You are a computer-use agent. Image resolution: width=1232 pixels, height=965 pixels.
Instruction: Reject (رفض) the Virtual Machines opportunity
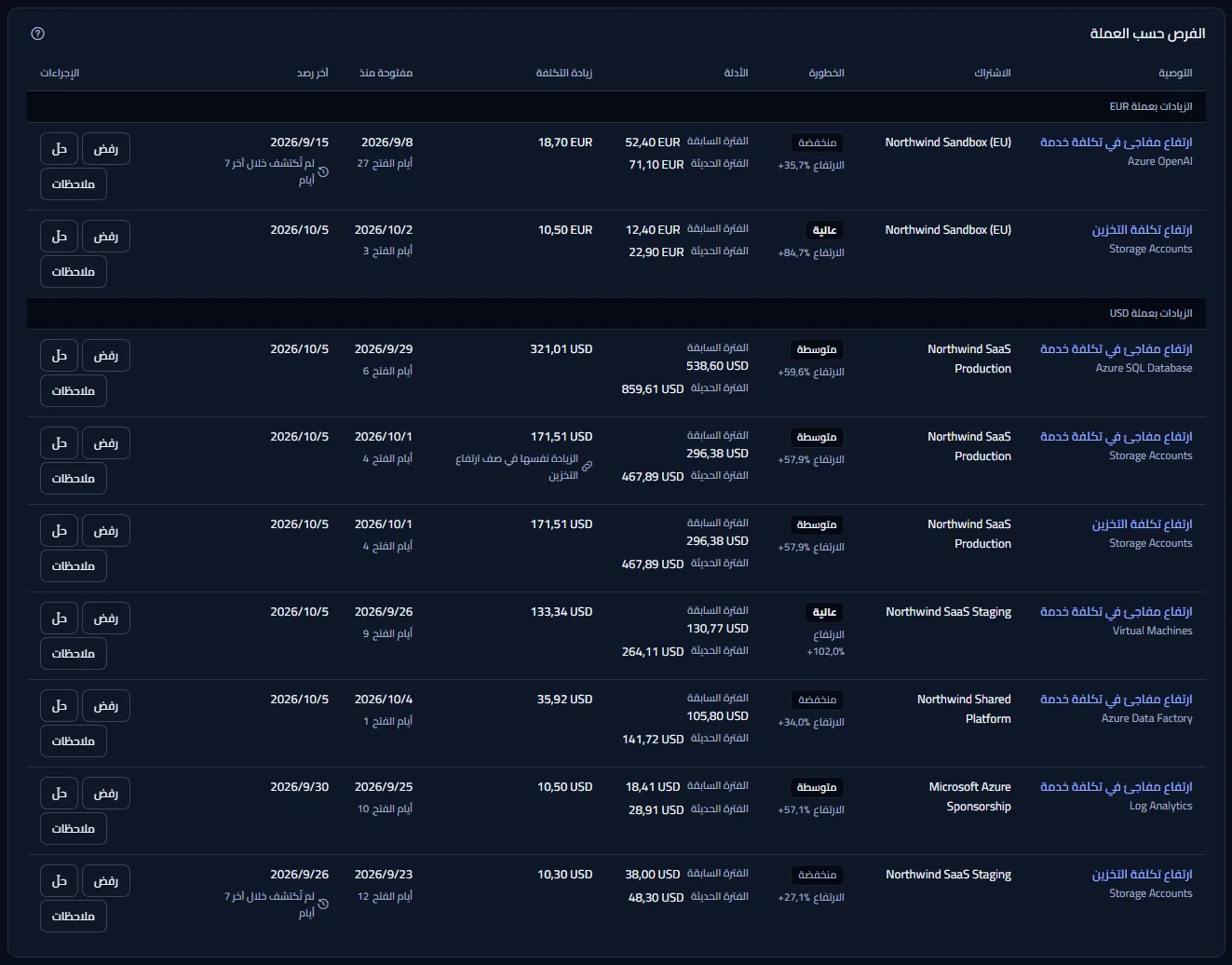click(106, 618)
